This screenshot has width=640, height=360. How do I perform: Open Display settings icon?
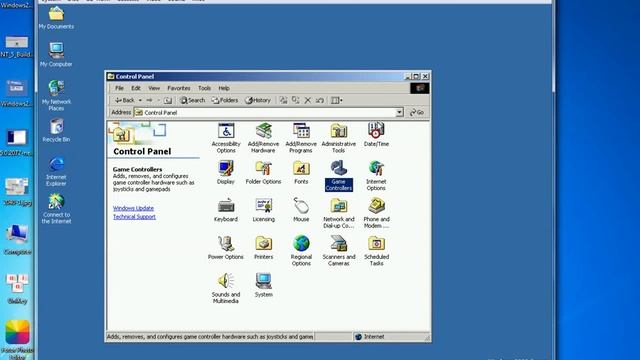pos(226,172)
